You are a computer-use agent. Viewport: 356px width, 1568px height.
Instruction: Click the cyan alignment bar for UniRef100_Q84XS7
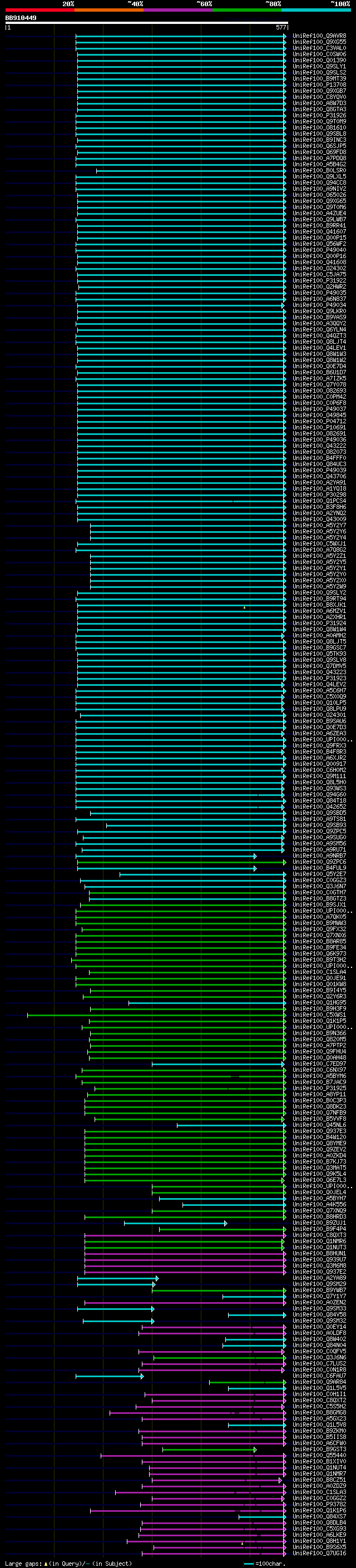pyautogui.click(x=261, y=1516)
